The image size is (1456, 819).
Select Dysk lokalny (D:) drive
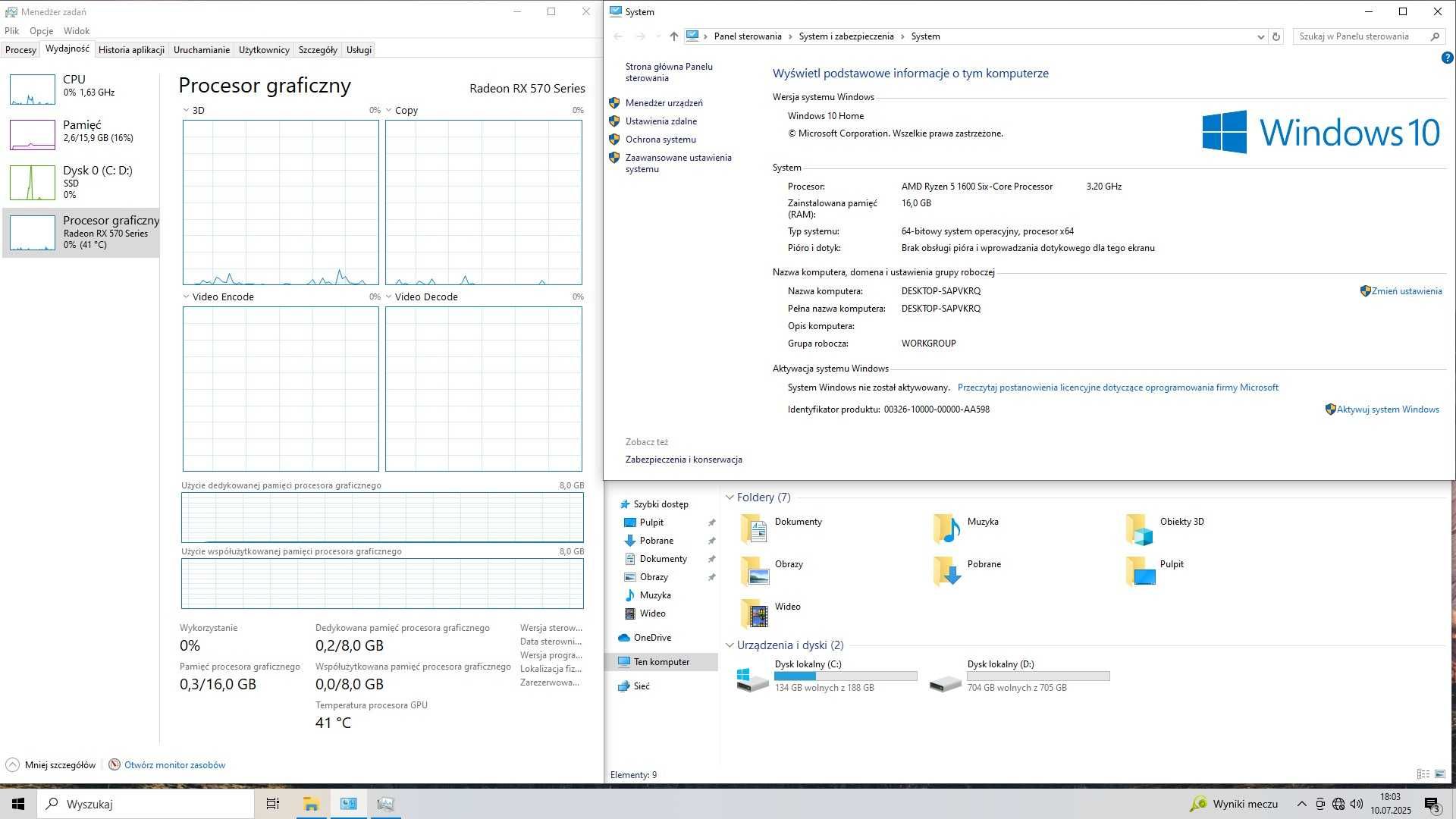tap(1019, 676)
